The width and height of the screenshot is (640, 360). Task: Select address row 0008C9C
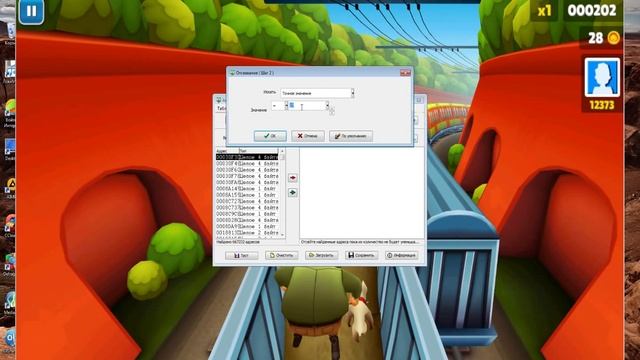click(247, 214)
